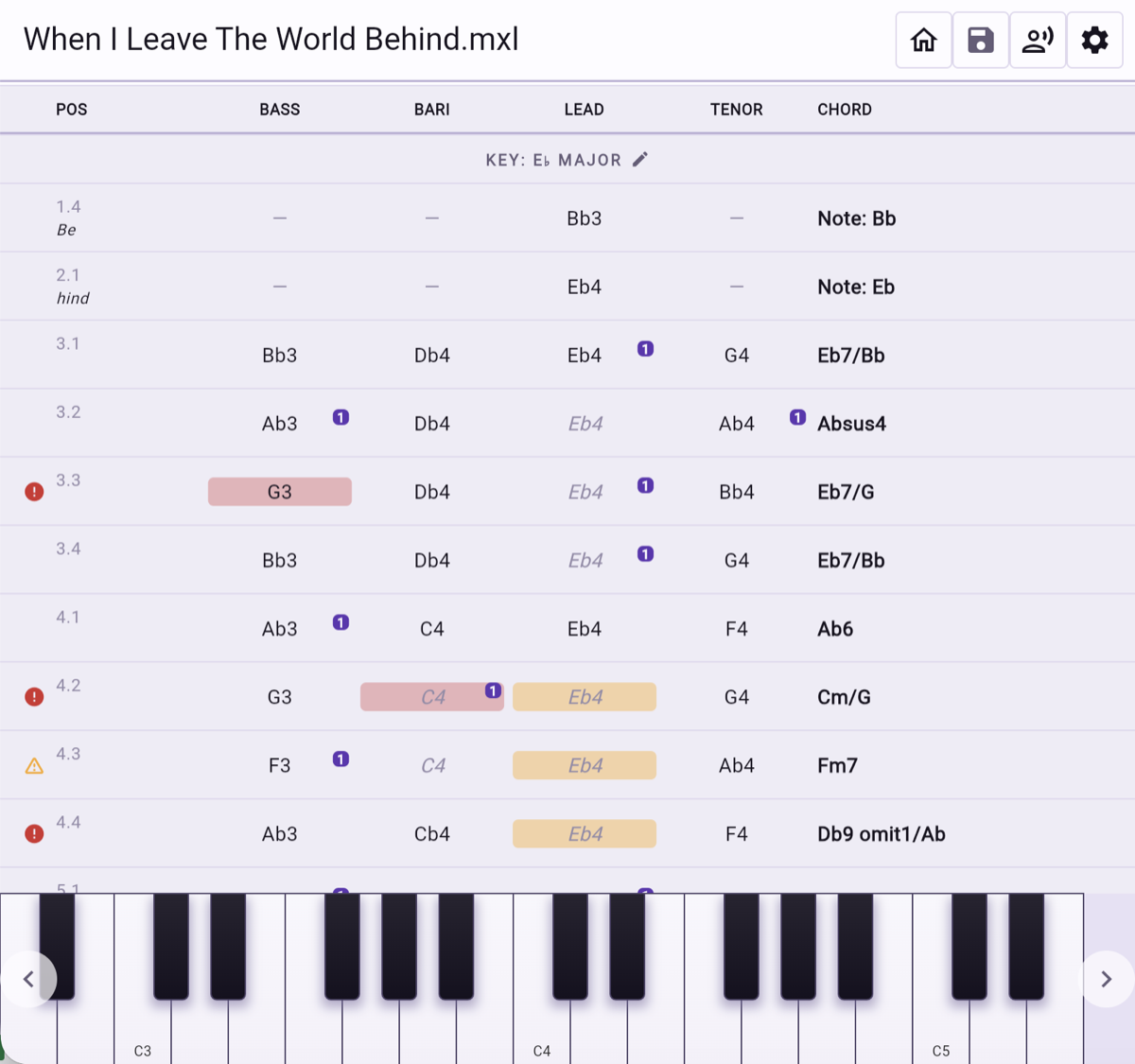This screenshot has width=1135, height=1064.
Task: Select tenor note Bb4 in row 3.3
Action: 737,492
